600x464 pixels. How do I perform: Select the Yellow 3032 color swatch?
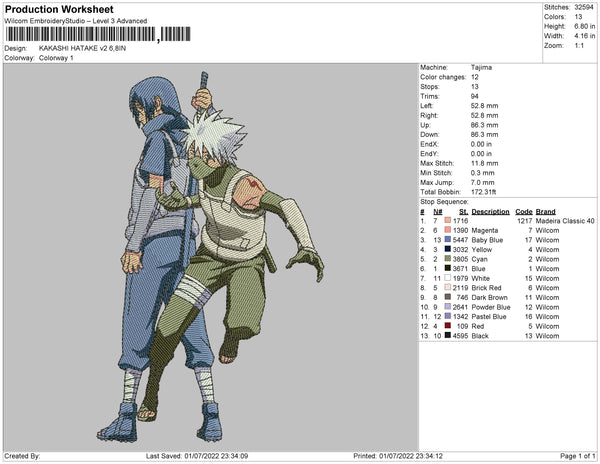[448, 249]
